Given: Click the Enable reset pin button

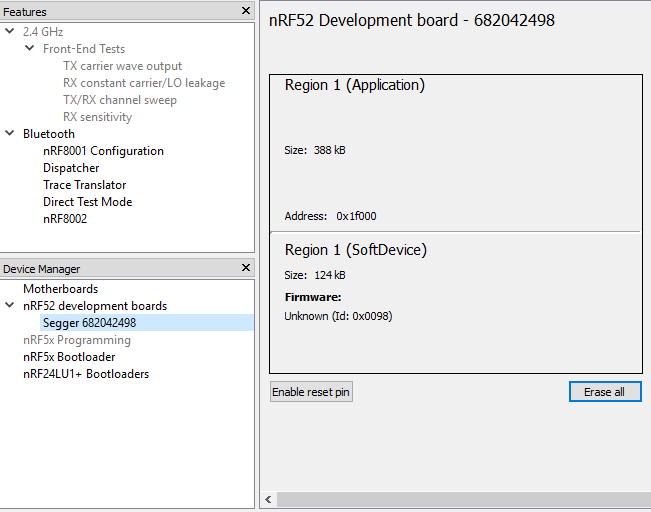Looking at the screenshot, I should (x=311, y=392).
